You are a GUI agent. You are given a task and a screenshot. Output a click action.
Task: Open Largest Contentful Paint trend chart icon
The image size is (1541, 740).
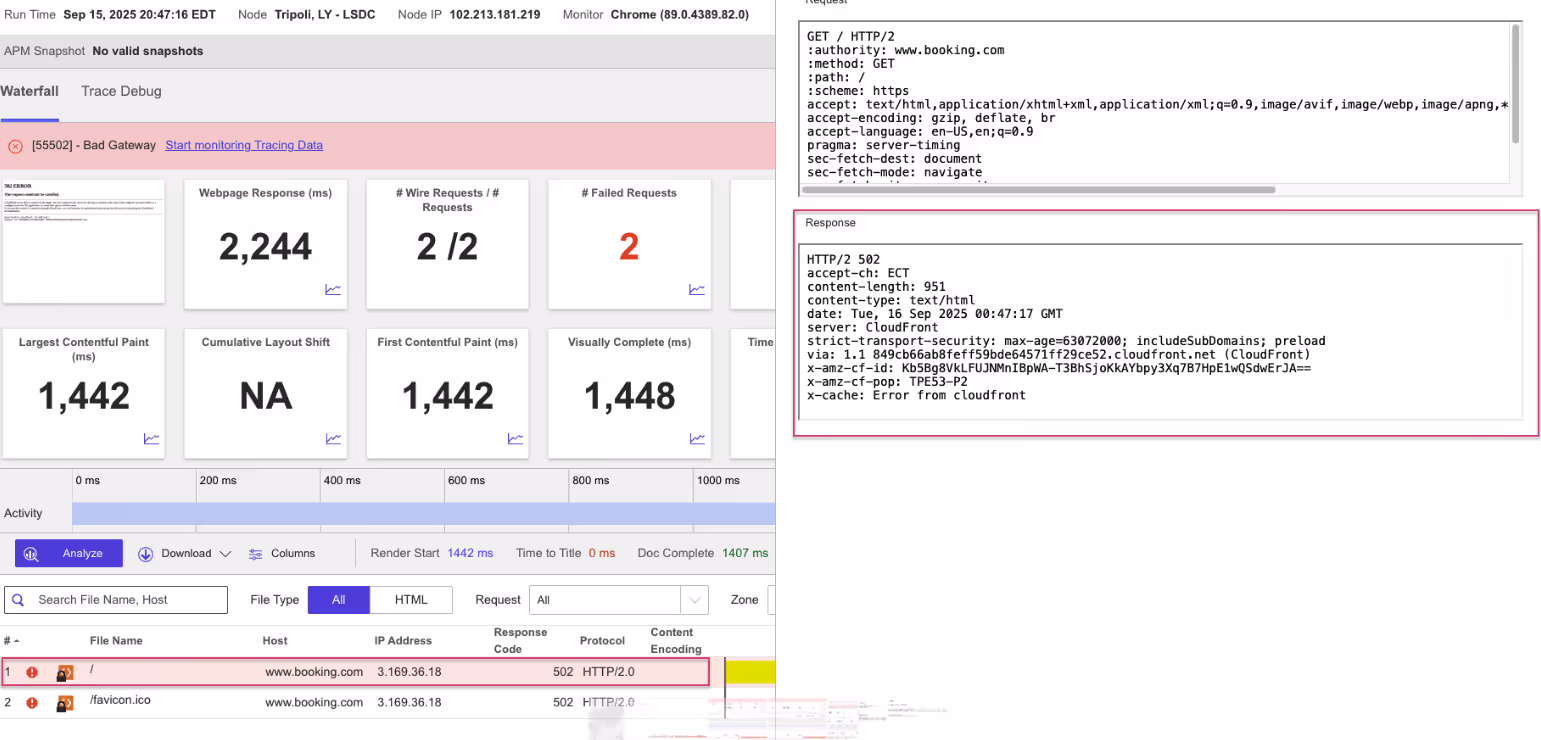point(151,439)
